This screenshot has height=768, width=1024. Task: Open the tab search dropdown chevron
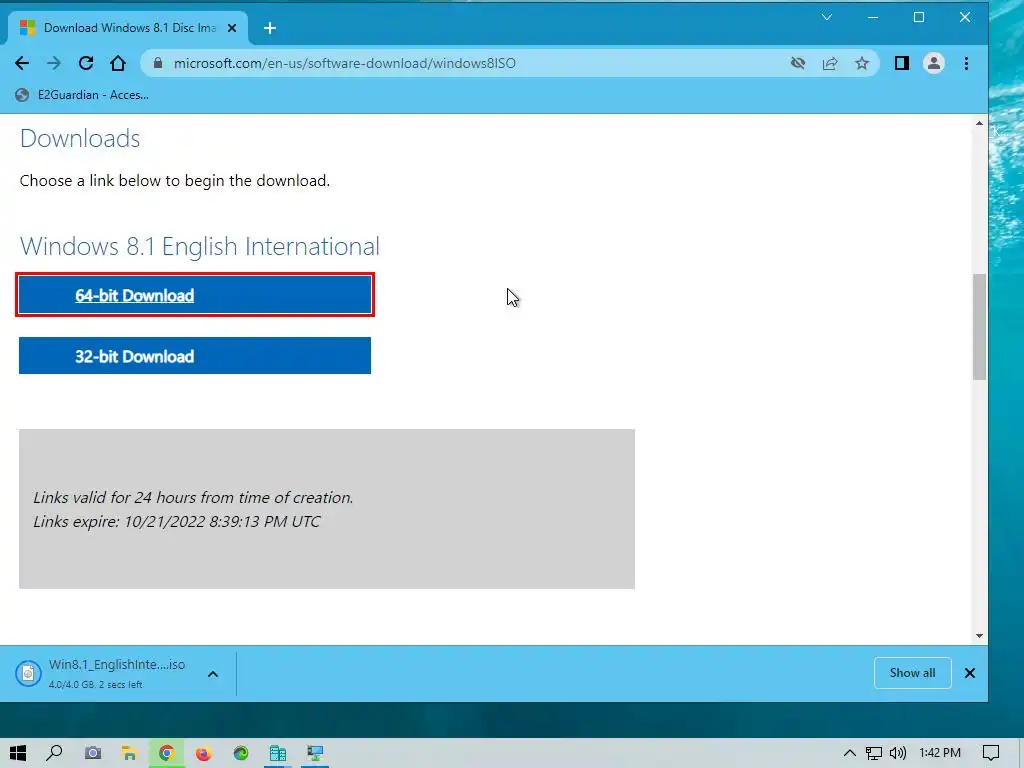(827, 17)
